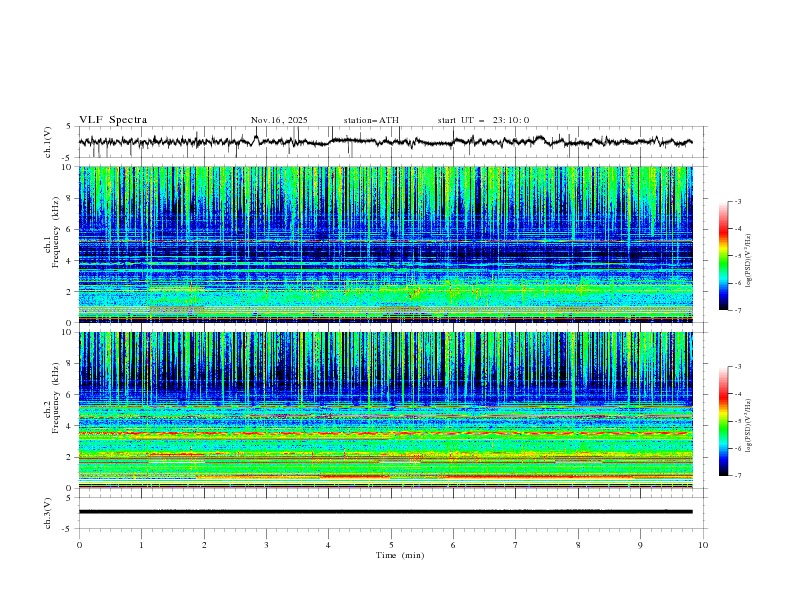This screenshot has height=612, width=792.
Task: Click the "3" tick on the time axis
Action: click(x=266, y=545)
